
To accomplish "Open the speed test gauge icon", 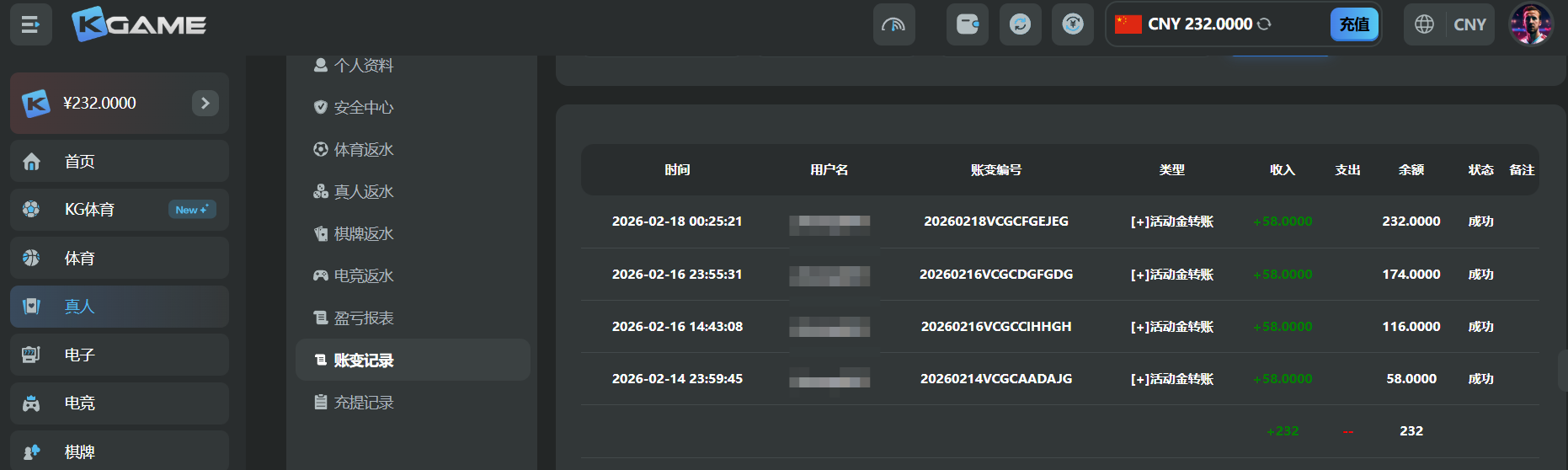I will point(893,24).
